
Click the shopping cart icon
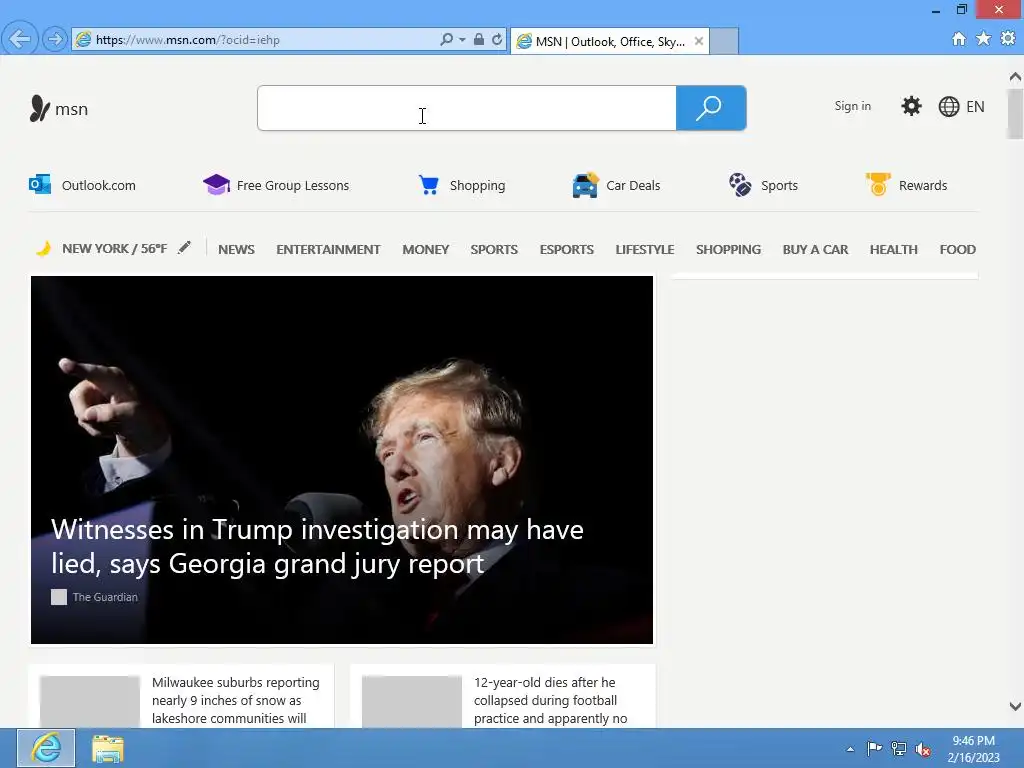click(429, 185)
